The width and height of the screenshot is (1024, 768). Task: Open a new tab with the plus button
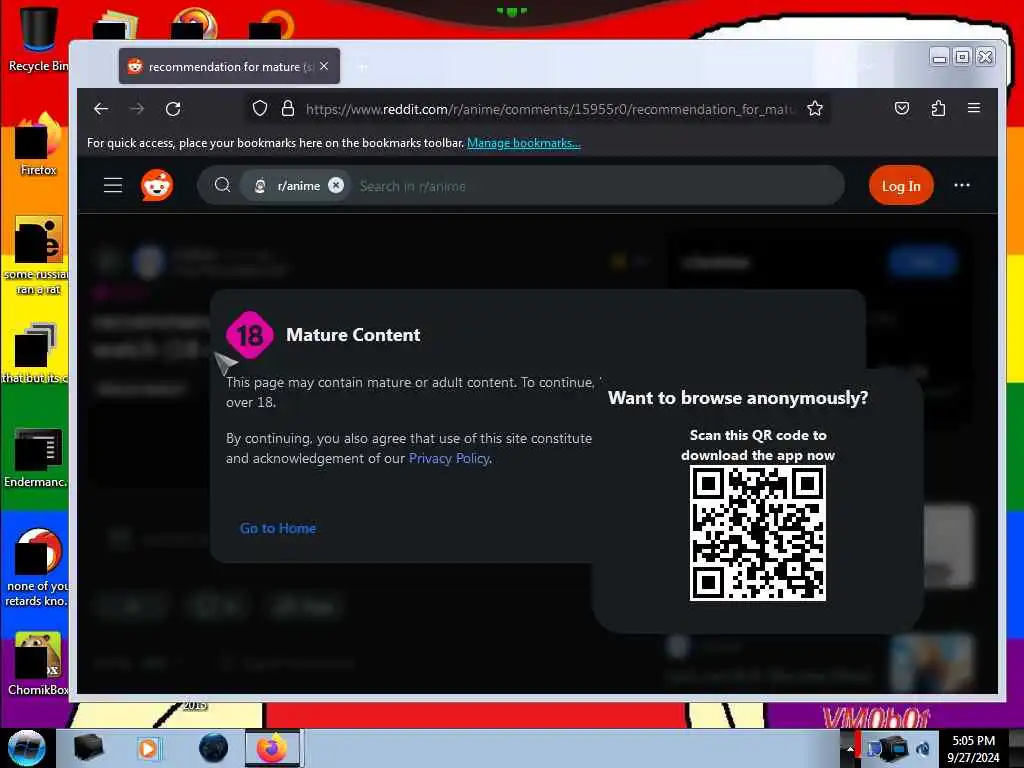click(x=362, y=67)
